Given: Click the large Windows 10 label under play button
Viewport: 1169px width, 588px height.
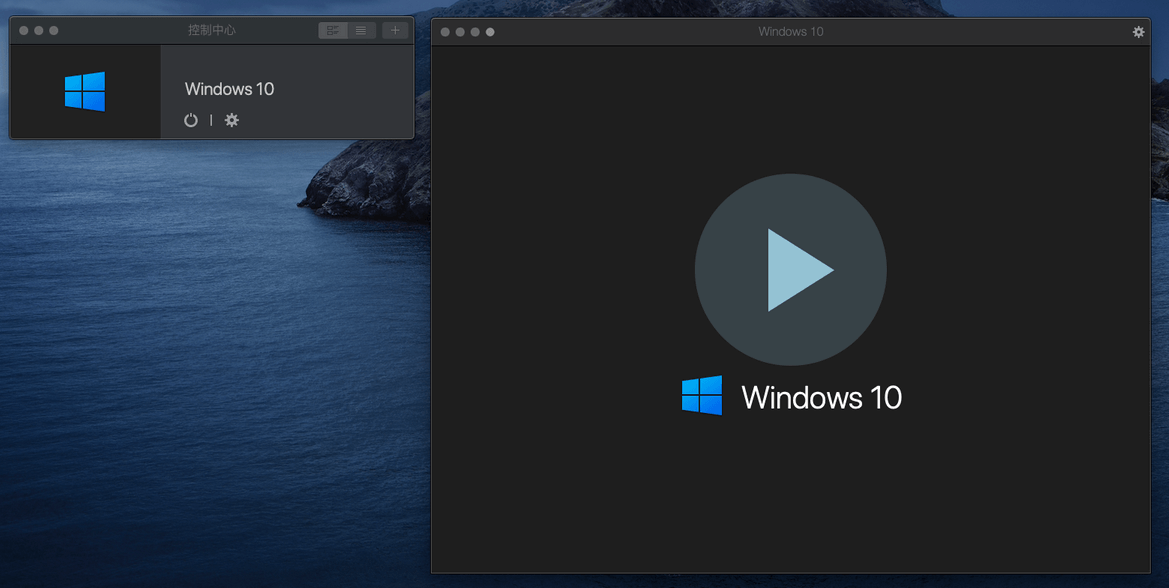Looking at the screenshot, I should coord(822,397).
